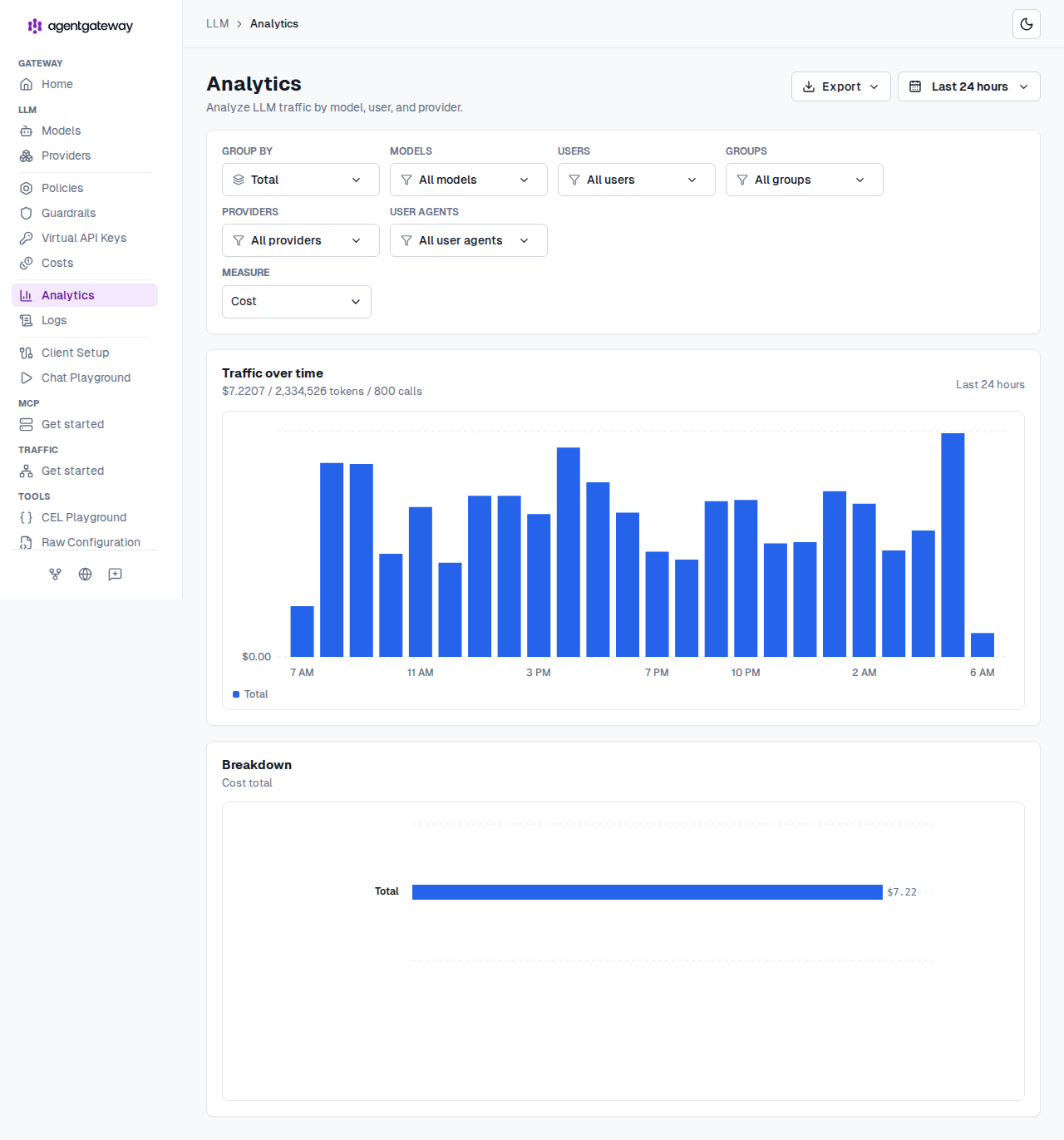
Task: Open the Measure Cost dropdown
Action: 297,302
